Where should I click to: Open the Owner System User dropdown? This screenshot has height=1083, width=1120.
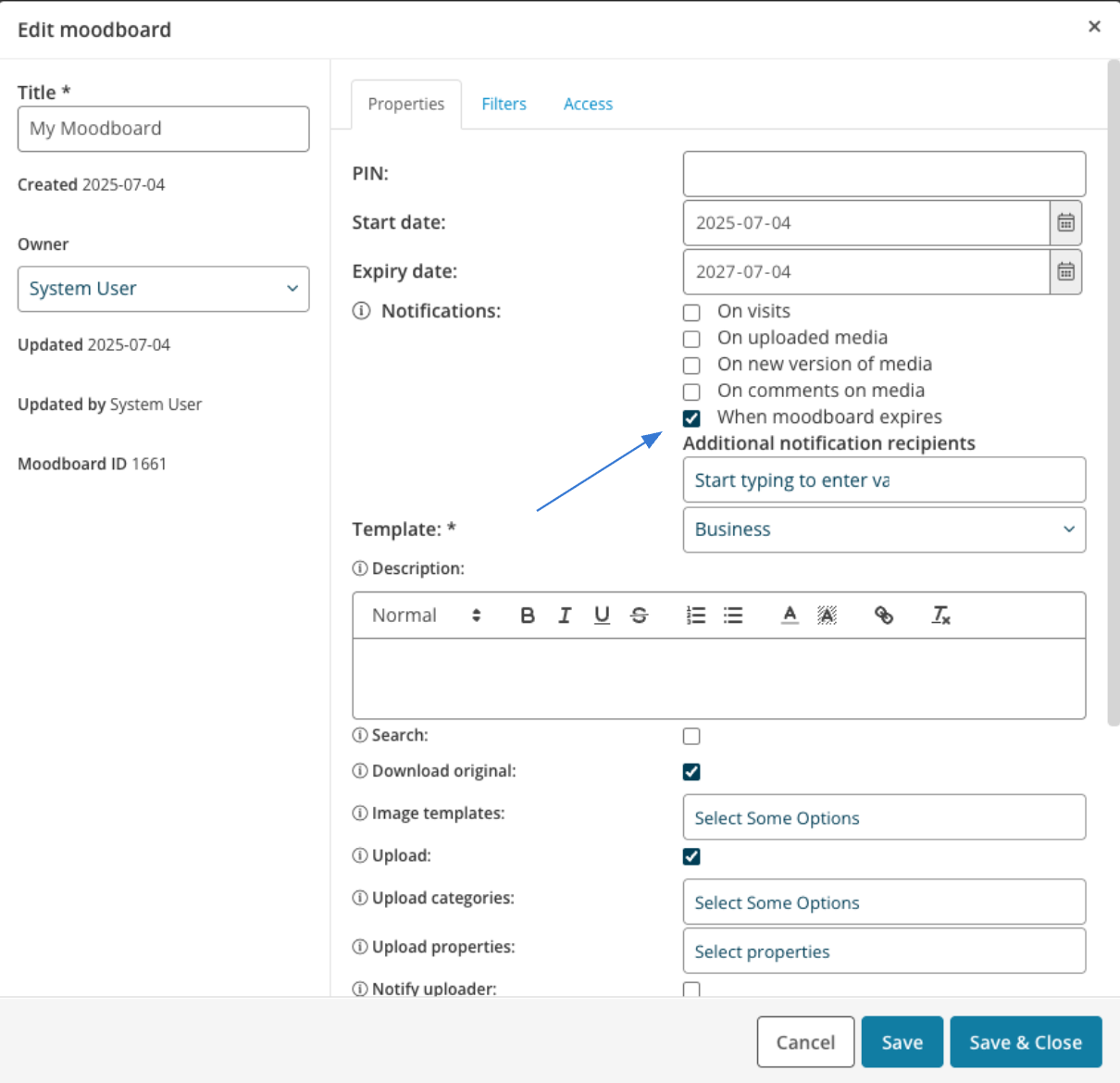[x=163, y=289]
